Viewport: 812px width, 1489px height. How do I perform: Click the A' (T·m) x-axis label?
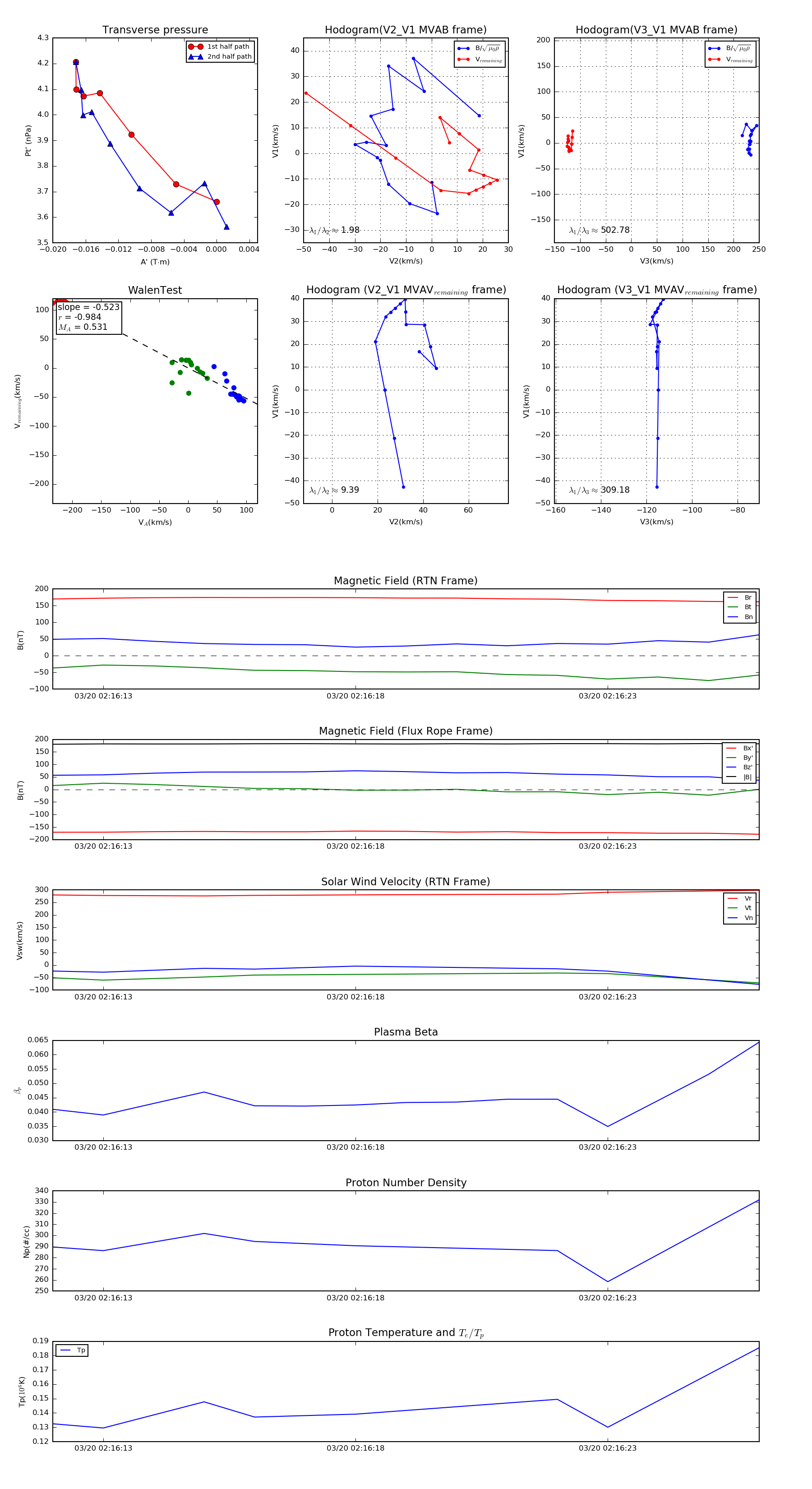coord(155,262)
